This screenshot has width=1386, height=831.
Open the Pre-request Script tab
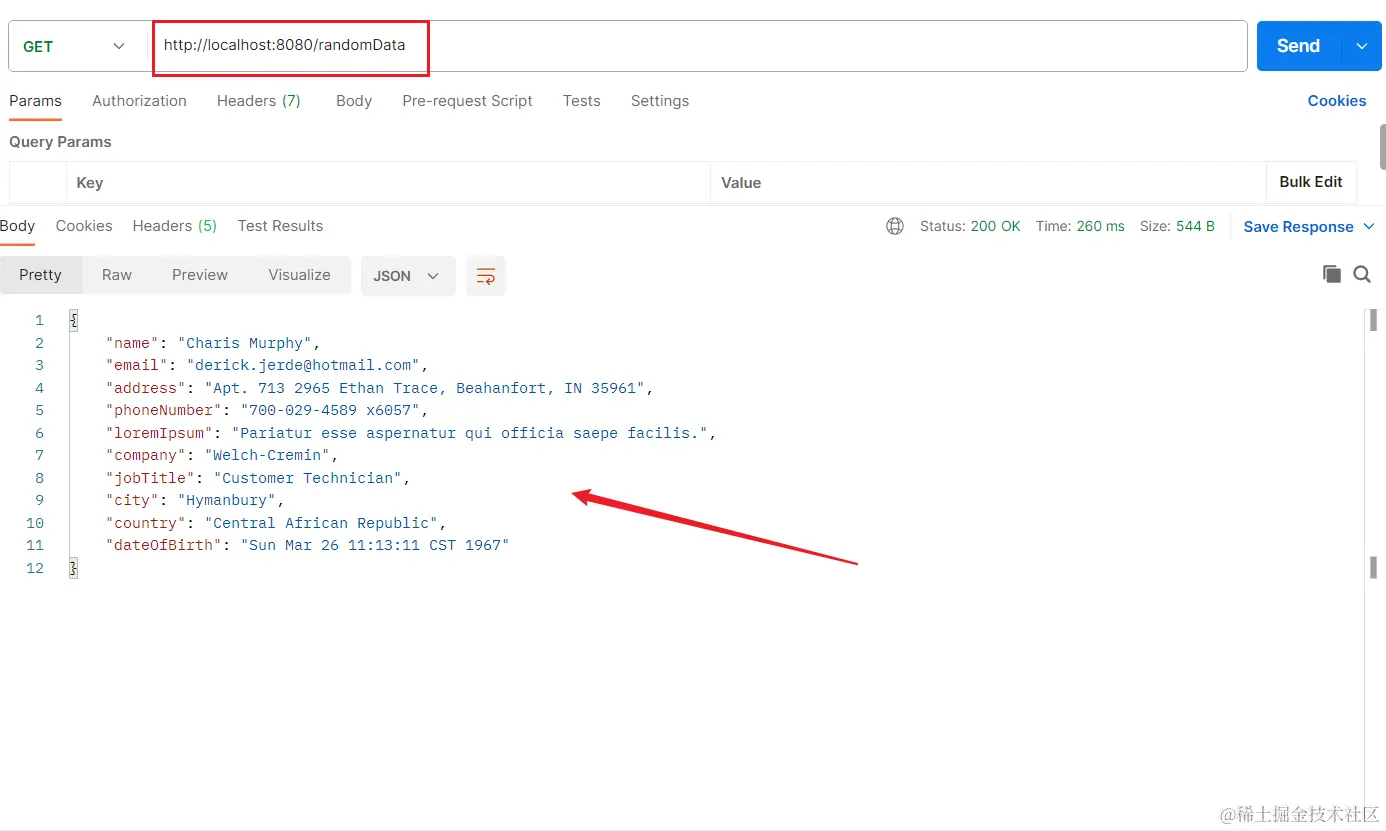(467, 101)
